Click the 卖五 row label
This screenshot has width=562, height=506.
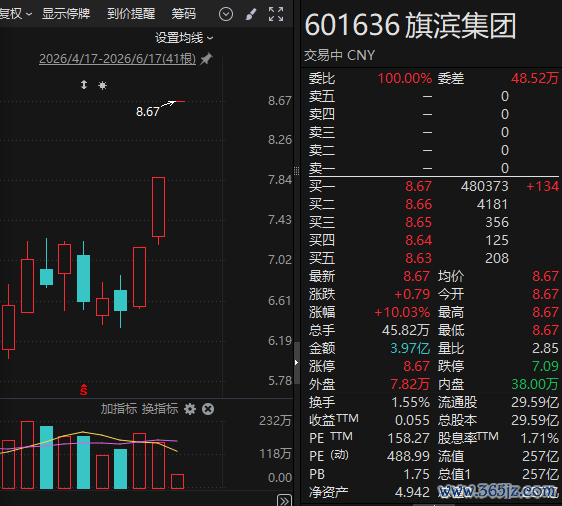322,96
